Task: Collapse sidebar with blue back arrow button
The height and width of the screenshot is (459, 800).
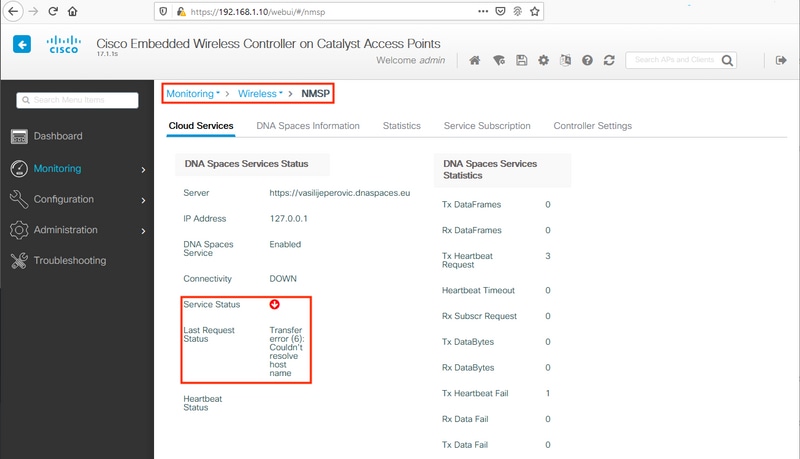Action: (x=22, y=44)
